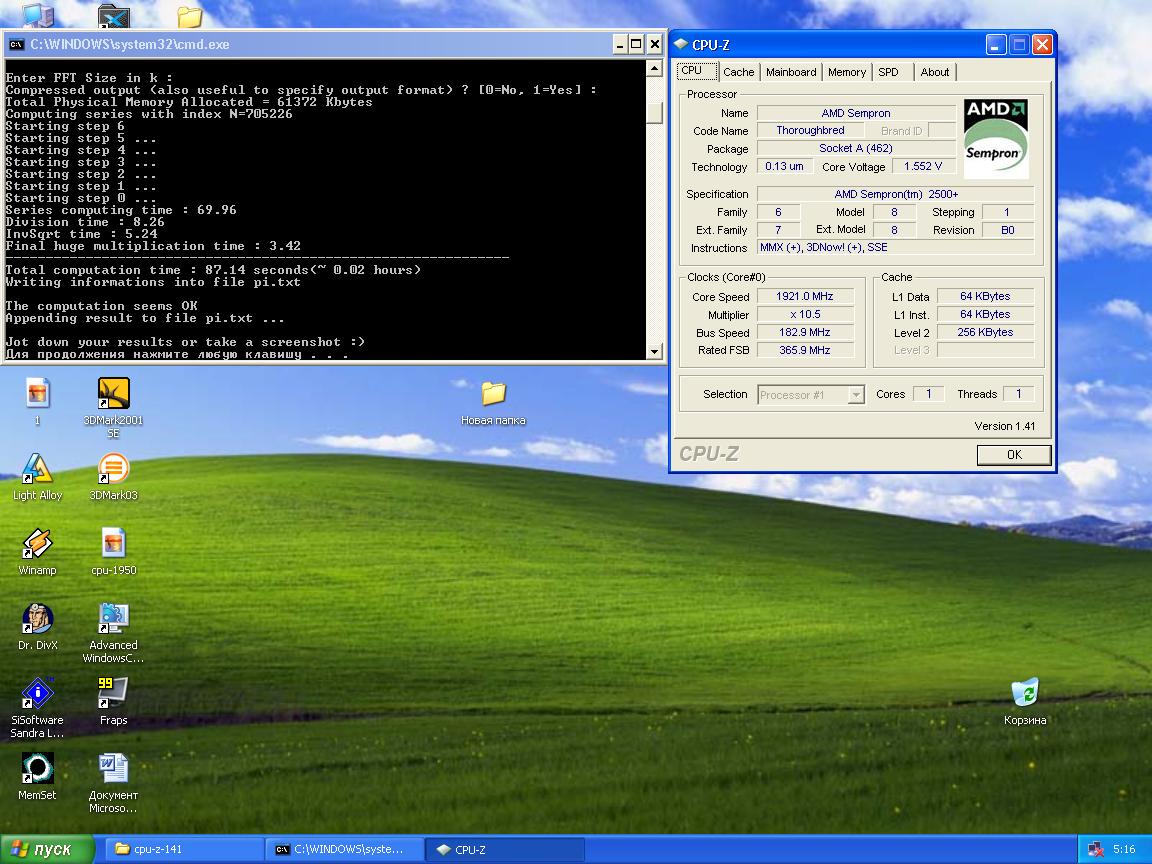Screen dimensions: 1152x864
Task: Click the Bus Speed value 182.9 MHz
Action: (x=805, y=332)
